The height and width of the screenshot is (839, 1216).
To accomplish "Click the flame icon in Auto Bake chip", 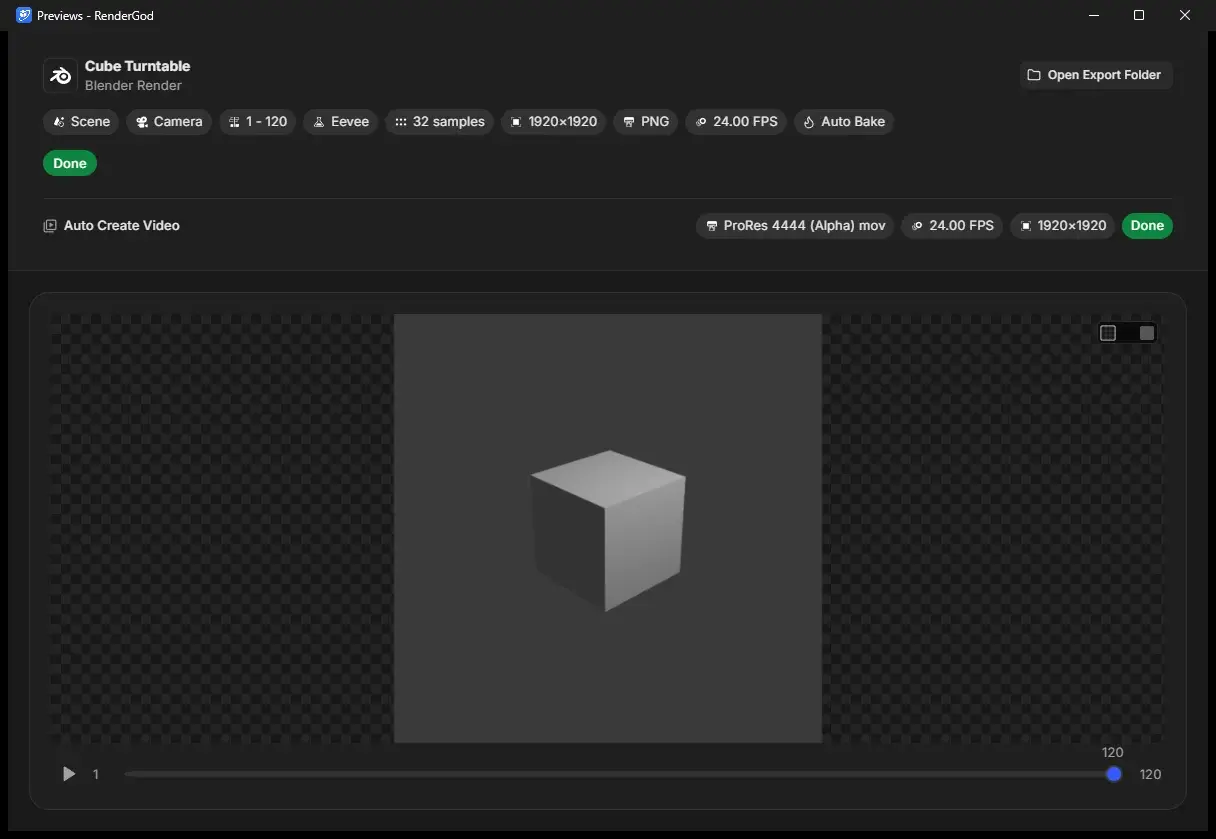I will [x=808, y=122].
